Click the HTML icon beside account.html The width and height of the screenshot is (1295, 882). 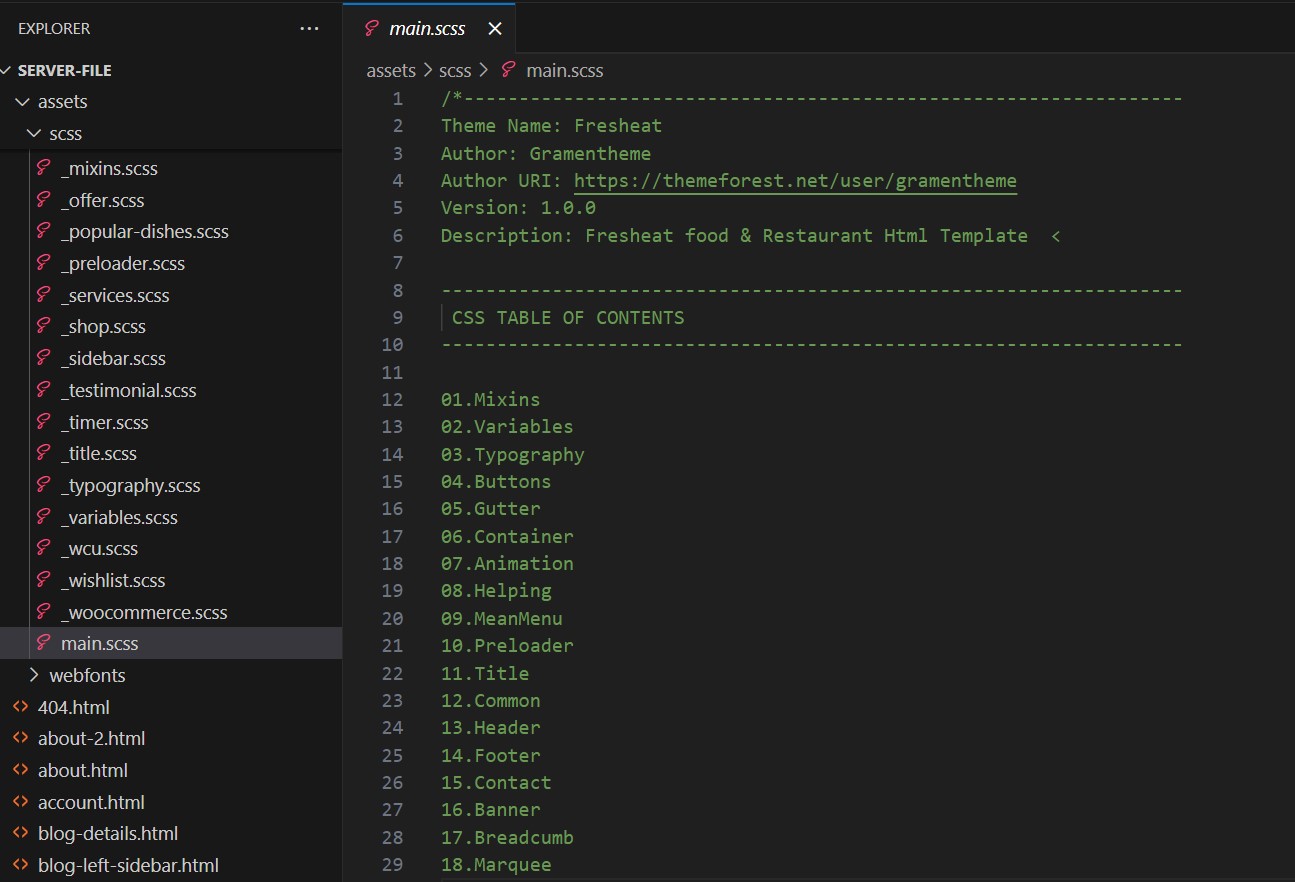[x=20, y=802]
